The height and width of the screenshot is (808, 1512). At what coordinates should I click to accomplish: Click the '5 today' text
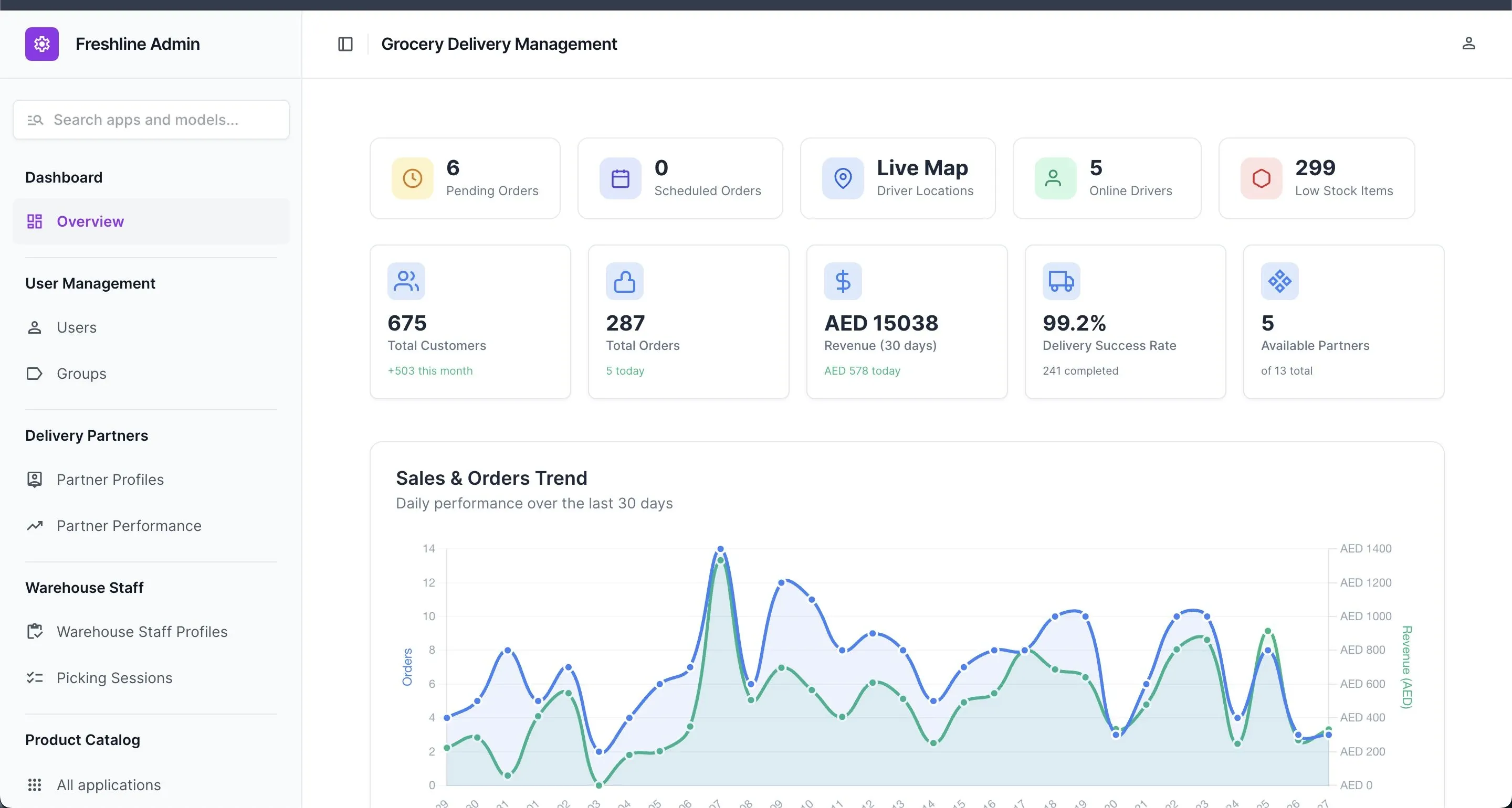tap(625, 371)
